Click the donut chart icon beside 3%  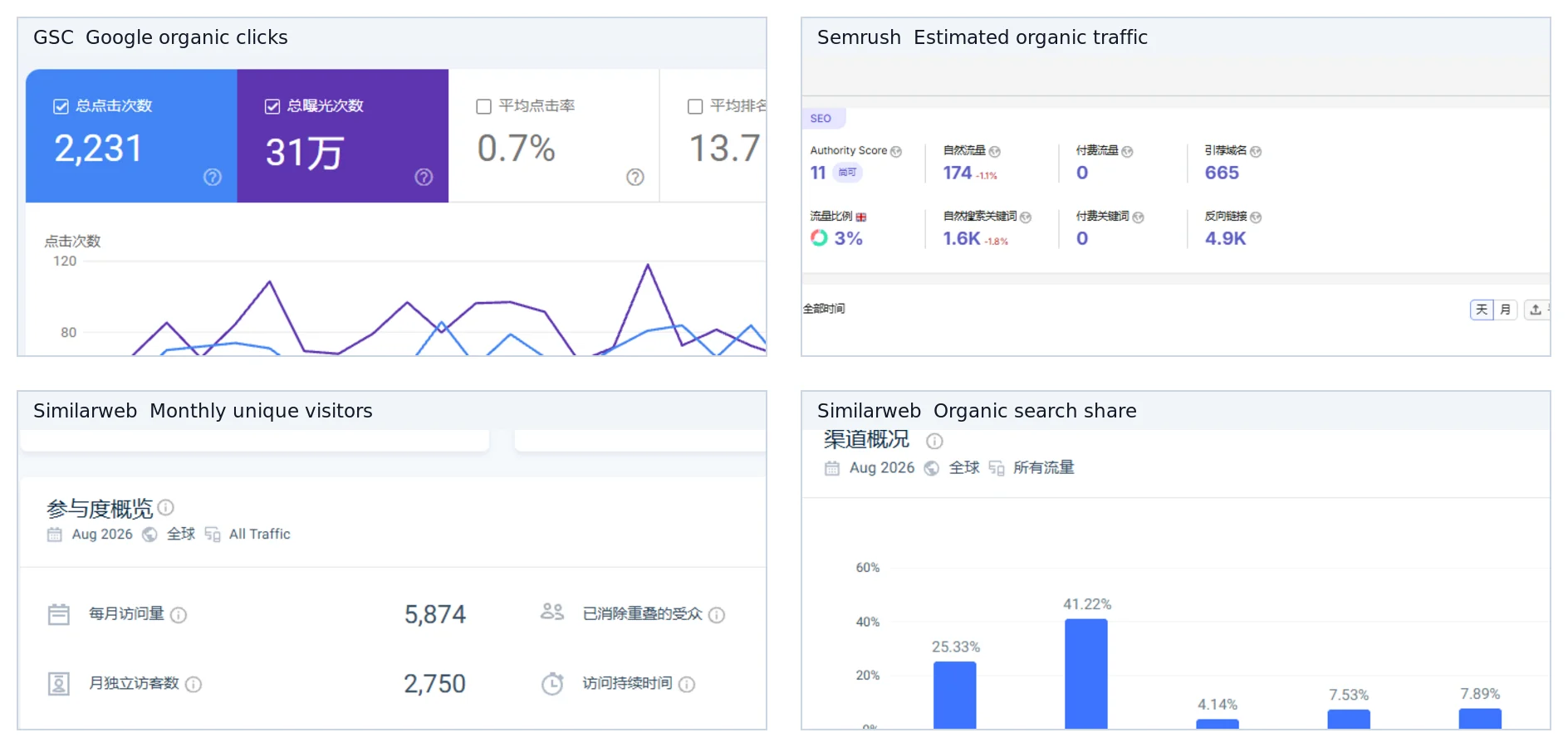819,238
